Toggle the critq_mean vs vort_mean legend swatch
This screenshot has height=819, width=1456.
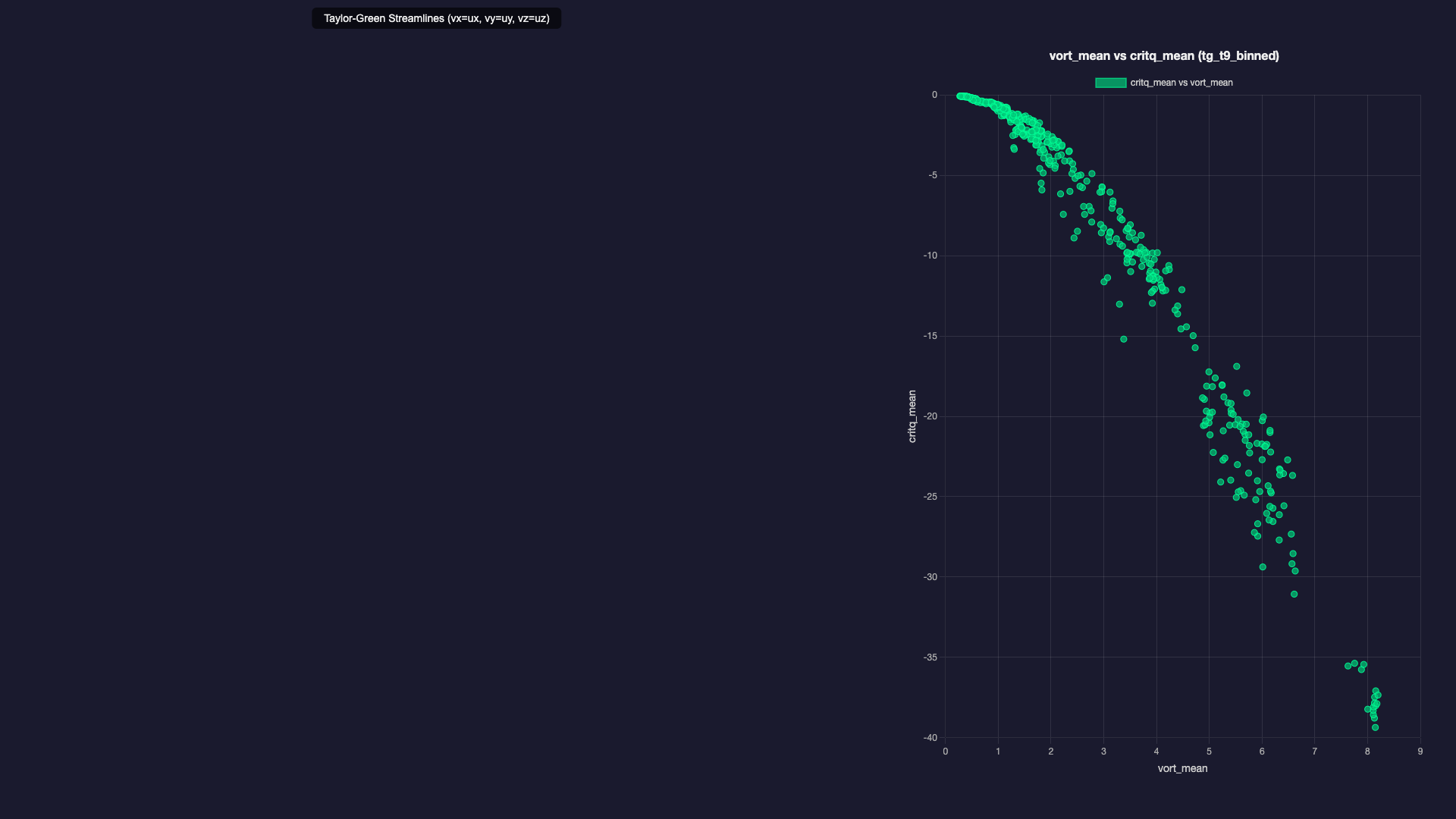[1110, 83]
